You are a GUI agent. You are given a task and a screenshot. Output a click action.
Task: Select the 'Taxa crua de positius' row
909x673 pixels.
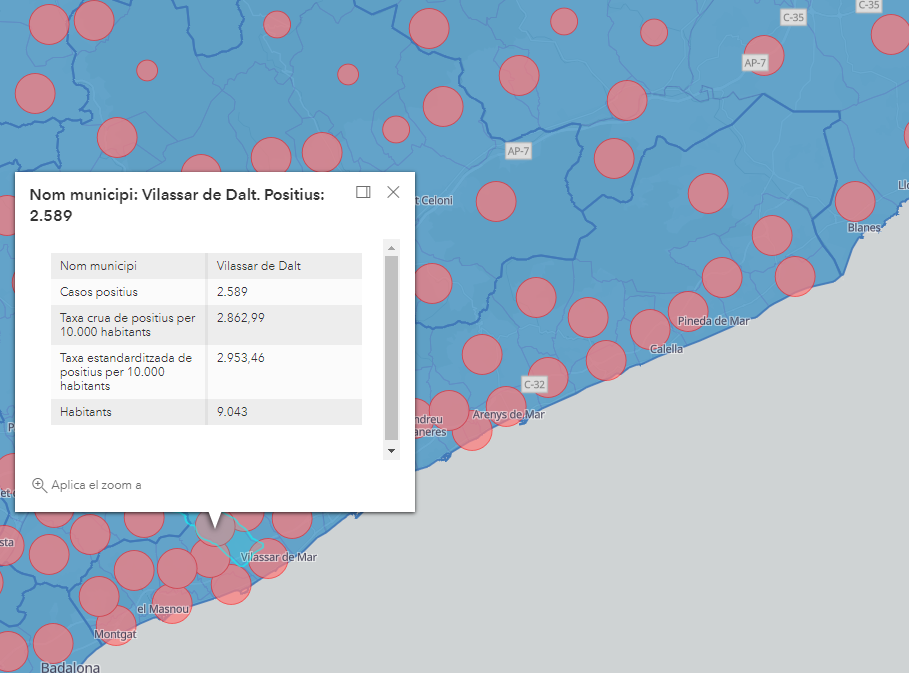[x=206, y=325]
